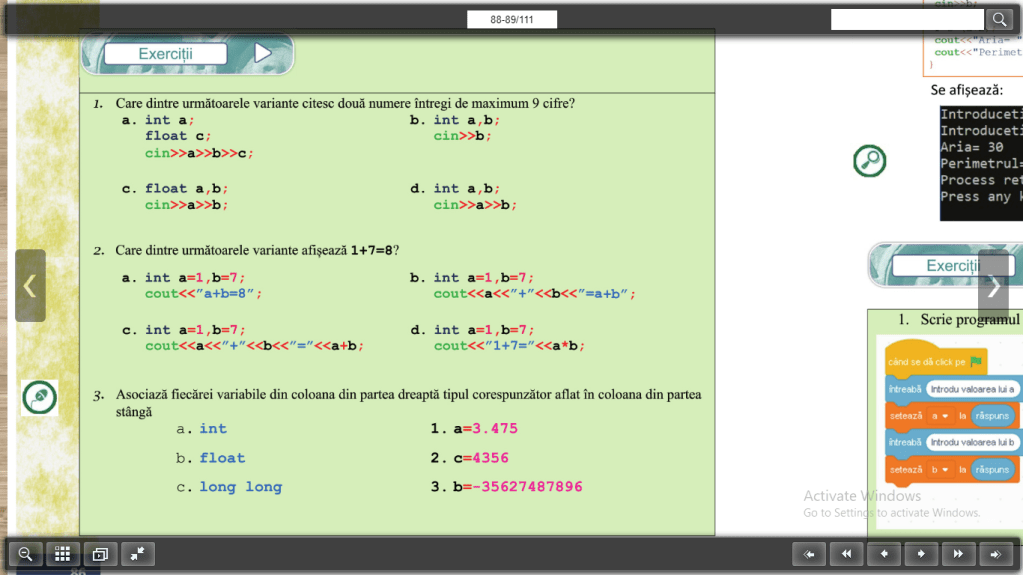Screen dimensions: 1023x575
Task: Click inside the search text field
Action: (x=907, y=20)
